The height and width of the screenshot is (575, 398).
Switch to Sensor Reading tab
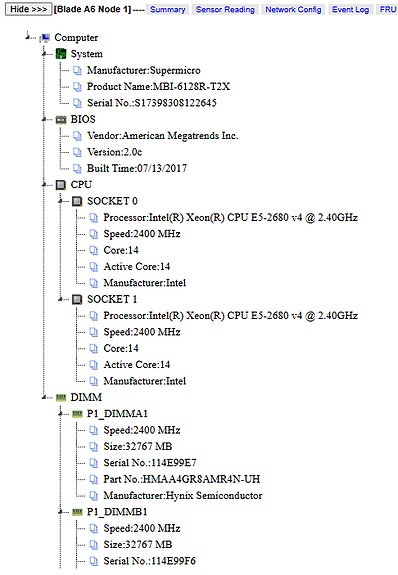(225, 10)
